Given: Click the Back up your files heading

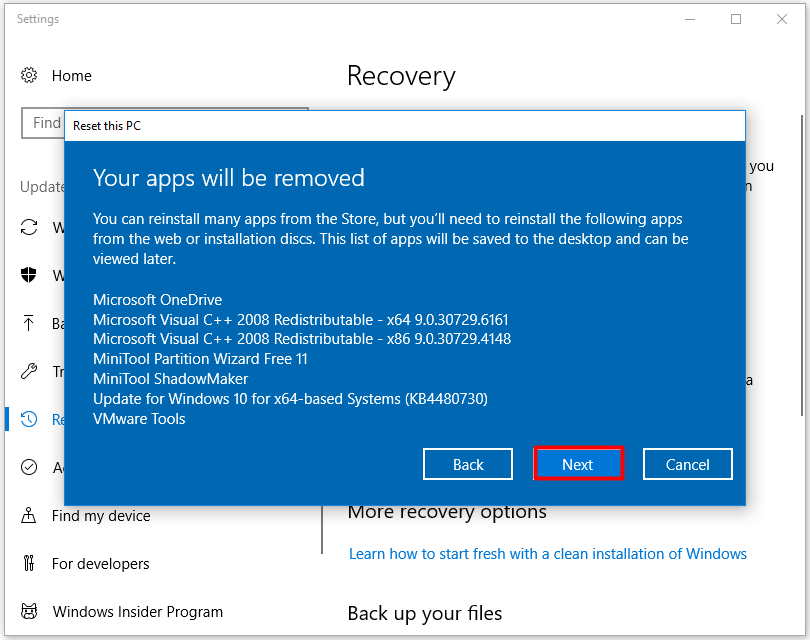Looking at the screenshot, I should [425, 614].
